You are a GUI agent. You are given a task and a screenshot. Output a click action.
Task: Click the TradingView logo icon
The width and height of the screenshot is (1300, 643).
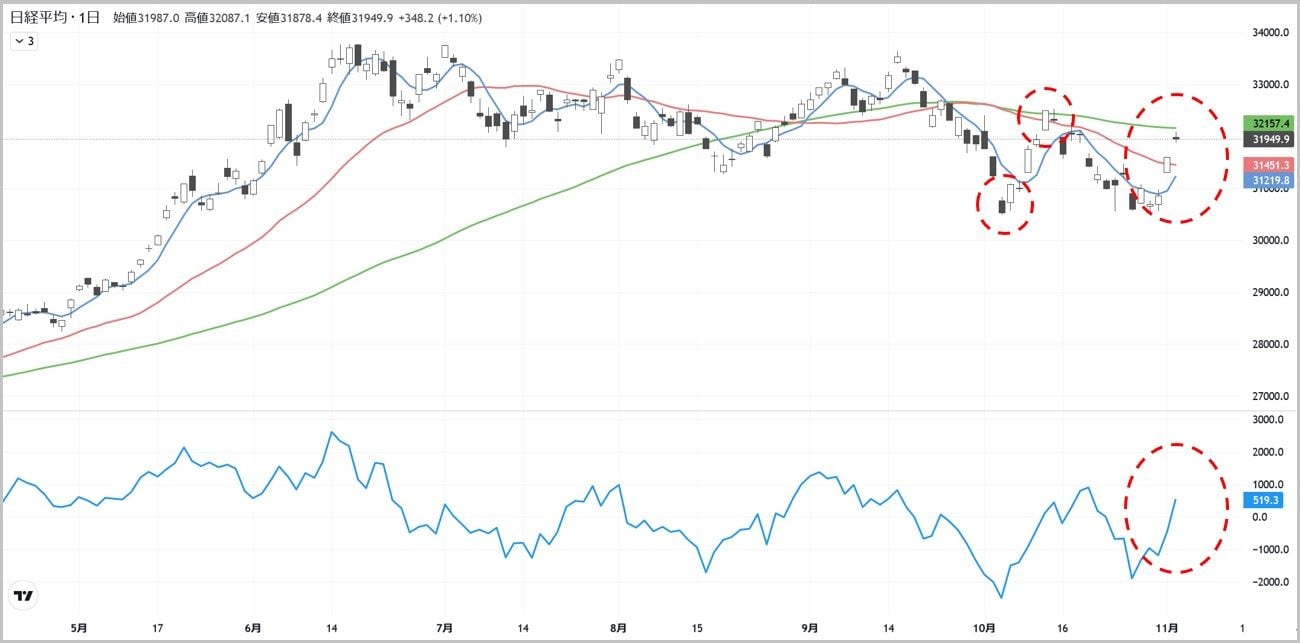24,595
